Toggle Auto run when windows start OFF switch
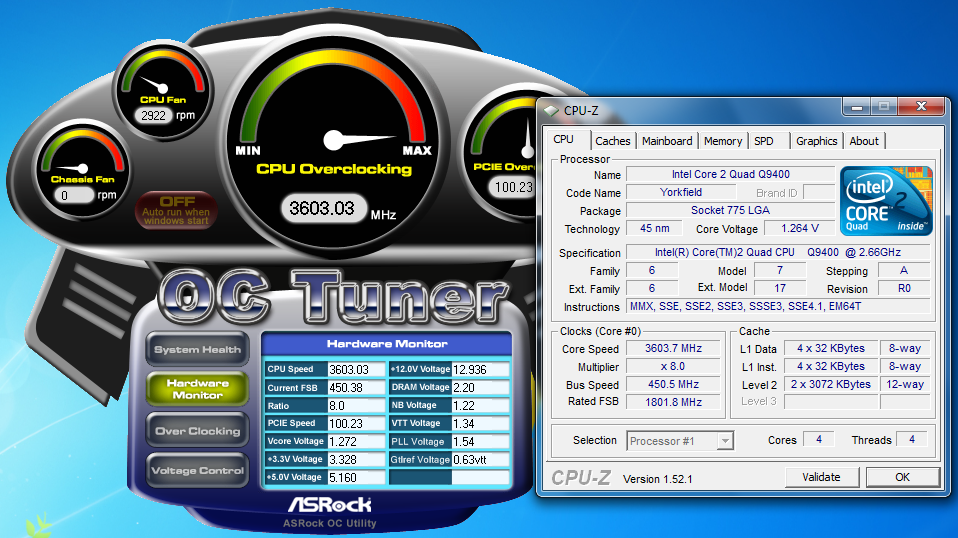Viewport: 958px width, 538px height. 176,210
